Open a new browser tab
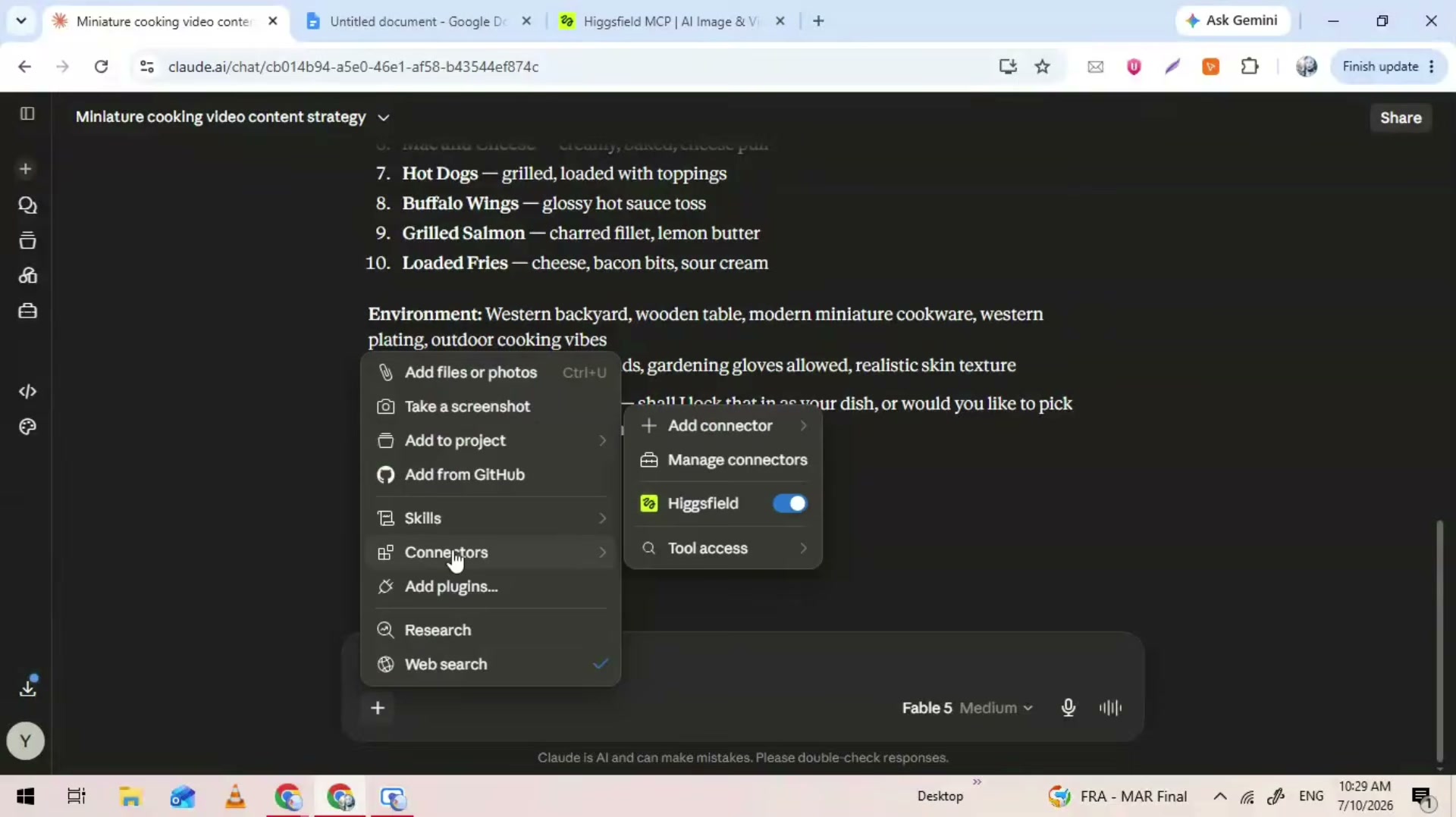Screen dimensions: 1456x817 pyautogui.click(x=818, y=21)
